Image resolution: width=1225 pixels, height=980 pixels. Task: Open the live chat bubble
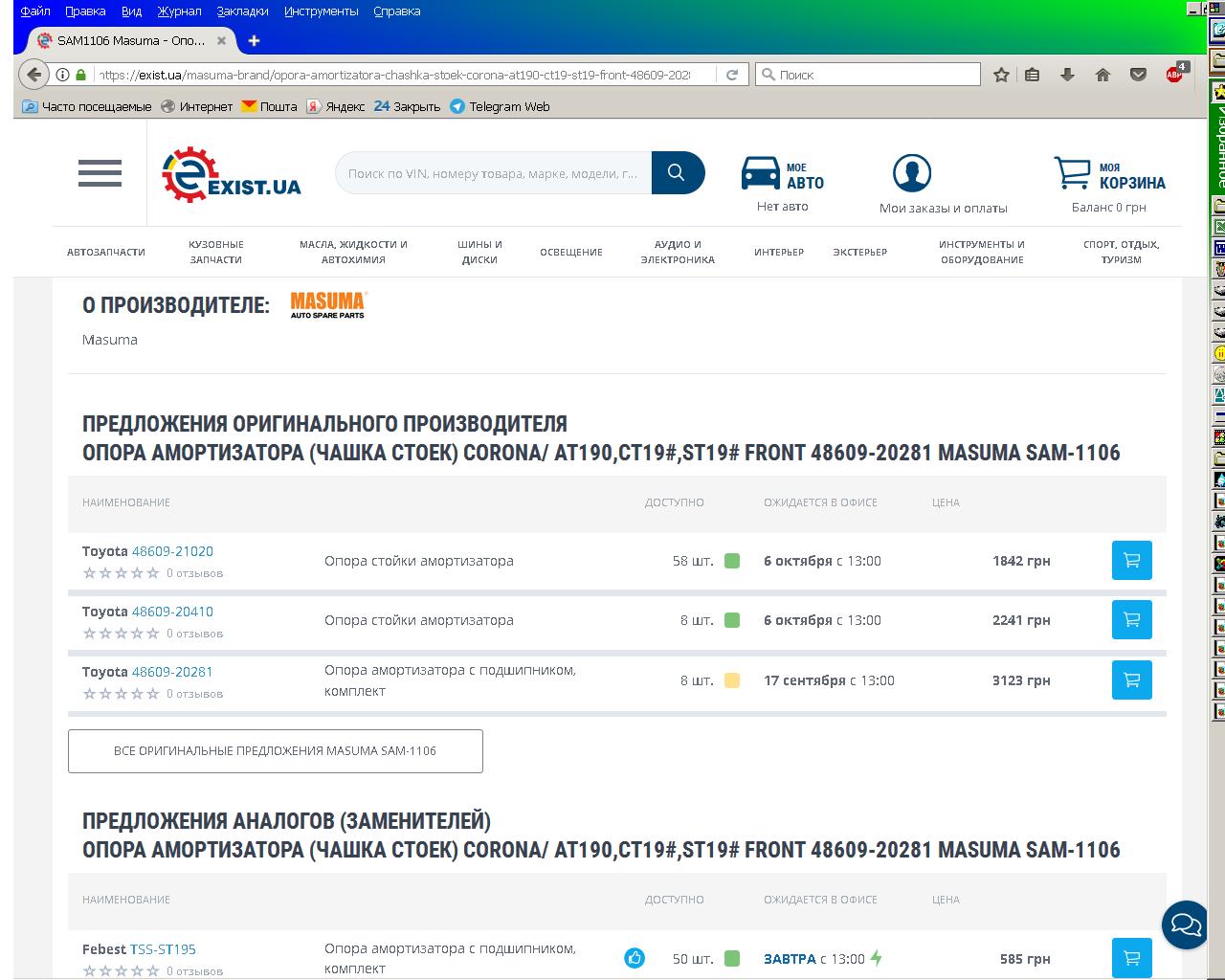tap(1184, 924)
